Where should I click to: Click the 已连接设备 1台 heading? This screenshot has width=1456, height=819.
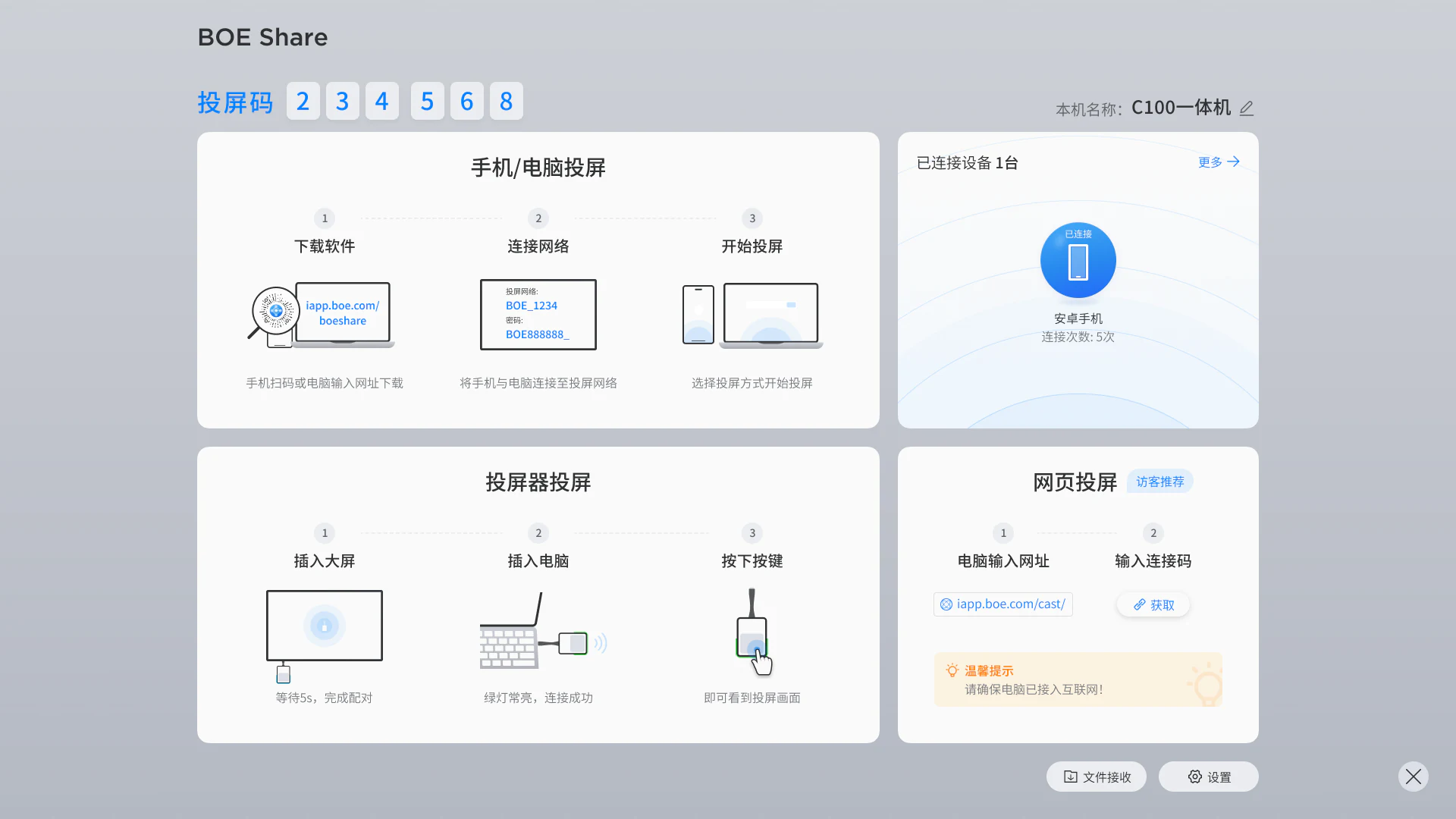pos(967,163)
